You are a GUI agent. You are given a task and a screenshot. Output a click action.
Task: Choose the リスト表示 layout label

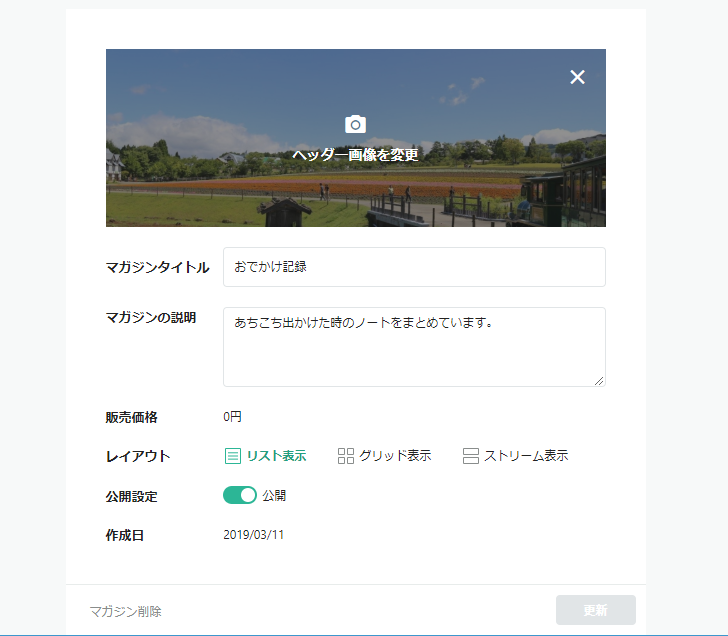[277, 456]
